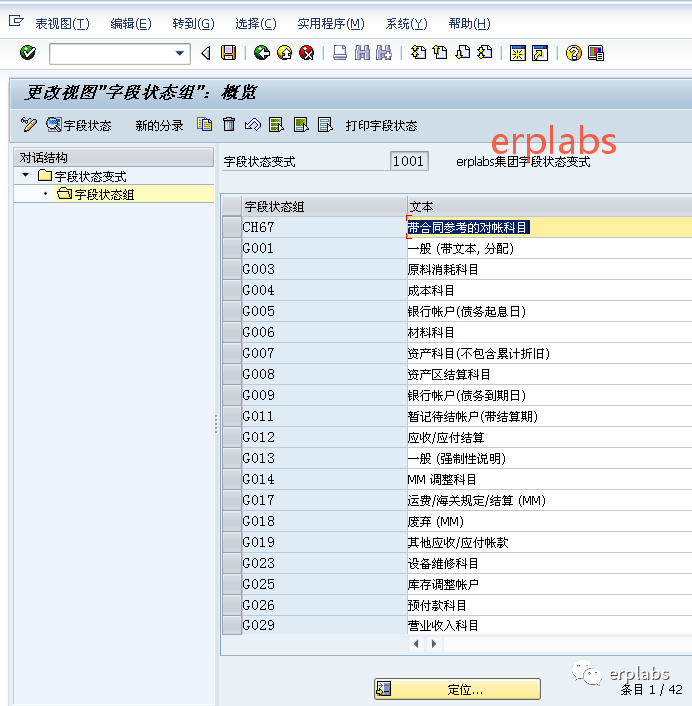The width and height of the screenshot is (692, 706).
Task: Select row marker for G001
Action: (x=232, y=248)
